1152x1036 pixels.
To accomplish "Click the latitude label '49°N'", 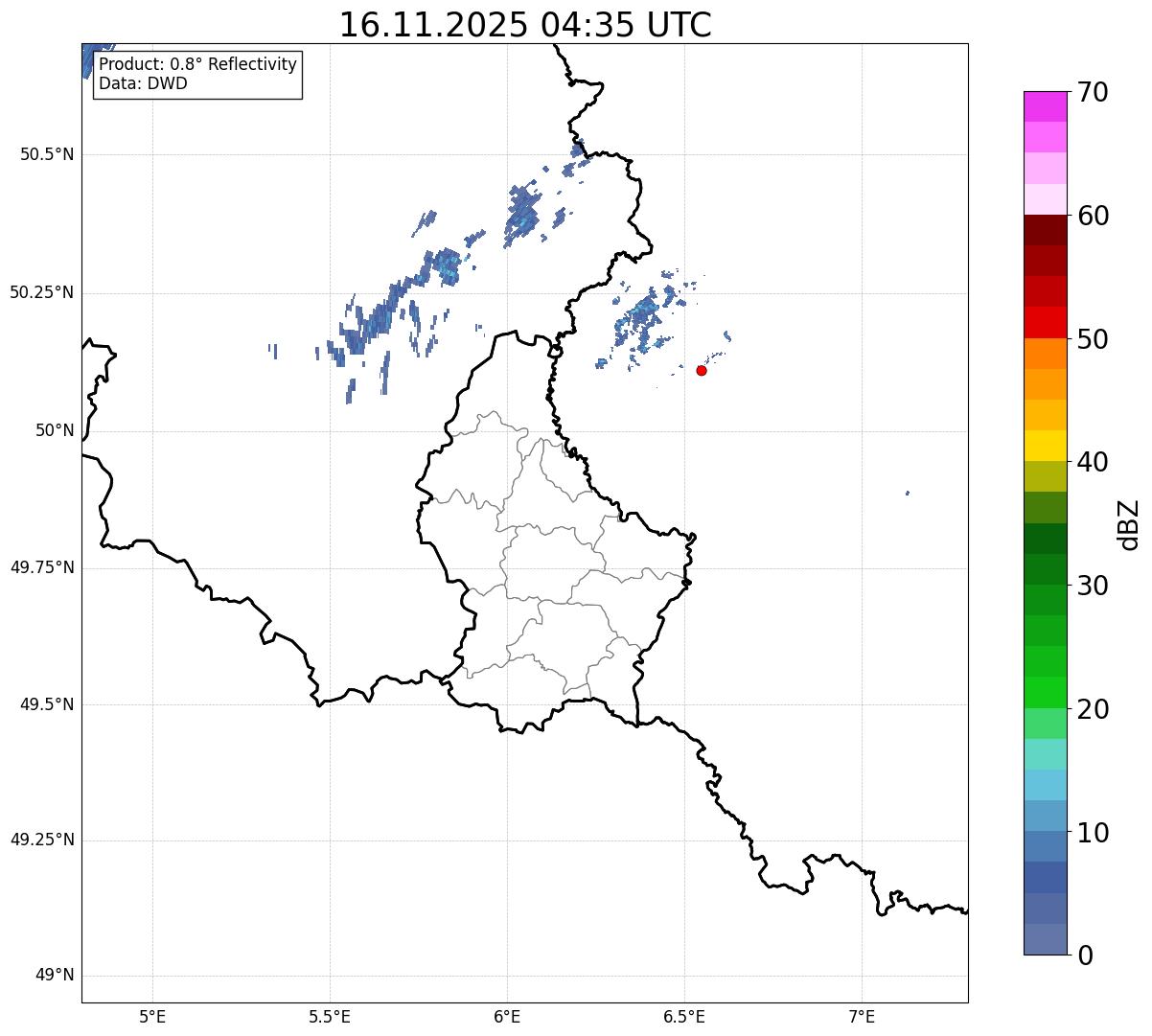I will coord(56,976).
